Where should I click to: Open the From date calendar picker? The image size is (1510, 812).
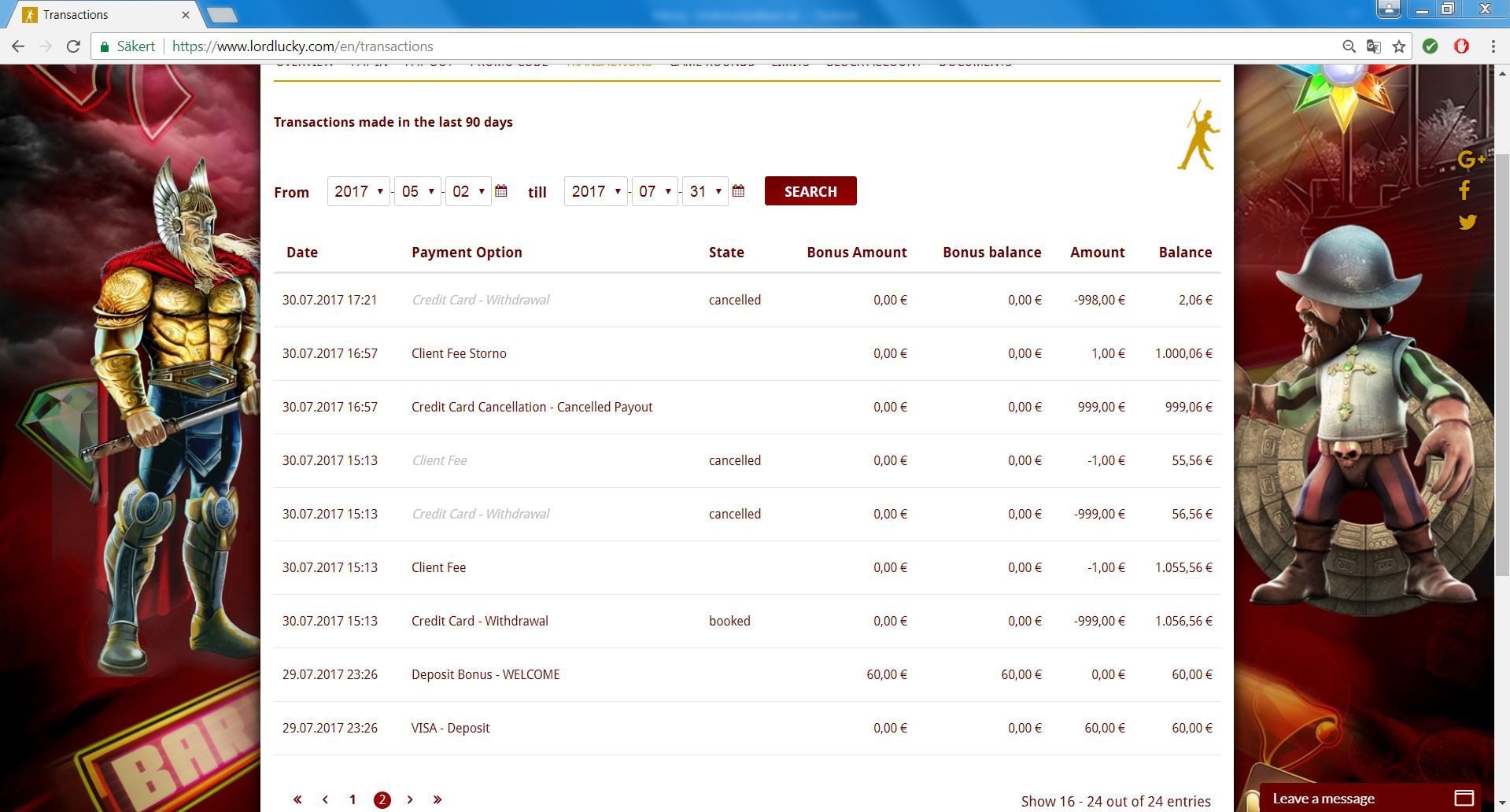[x=501, y=191]
